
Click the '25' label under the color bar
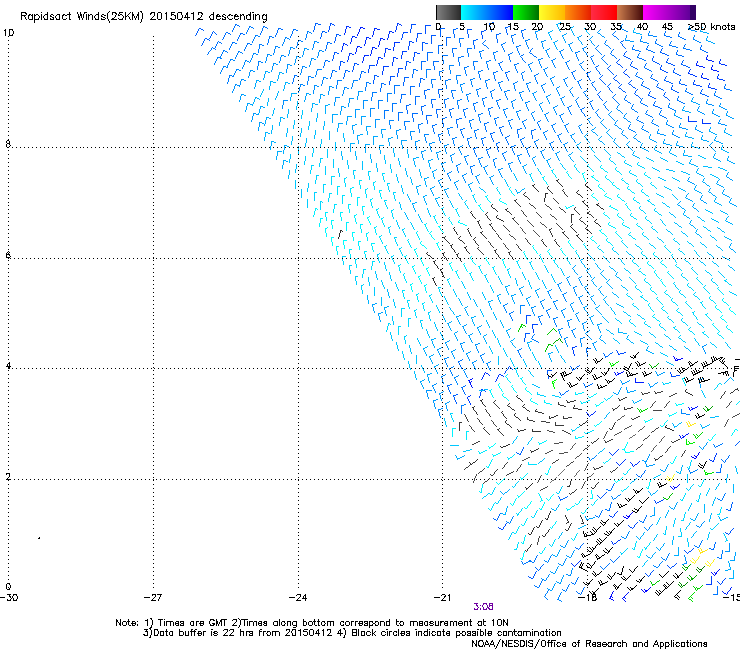(565, 26)
